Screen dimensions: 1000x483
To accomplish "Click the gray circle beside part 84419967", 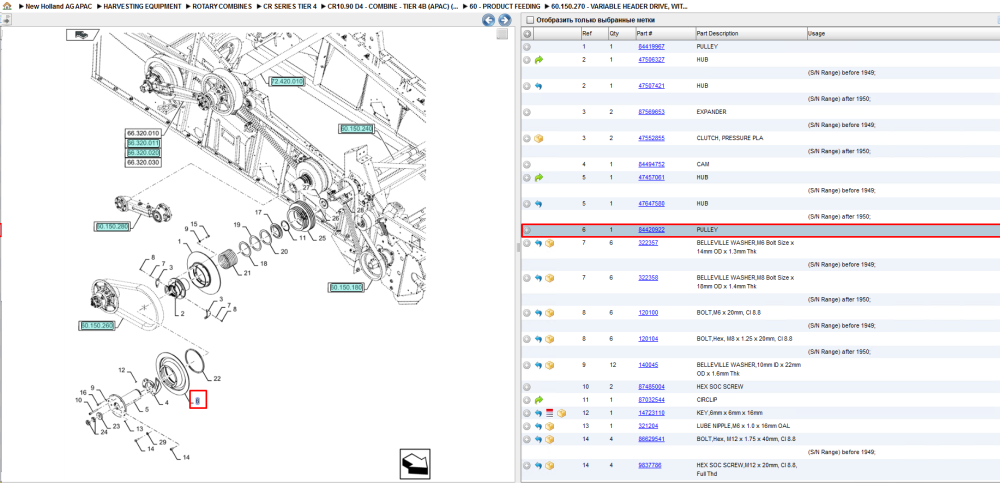I will 527,47.
